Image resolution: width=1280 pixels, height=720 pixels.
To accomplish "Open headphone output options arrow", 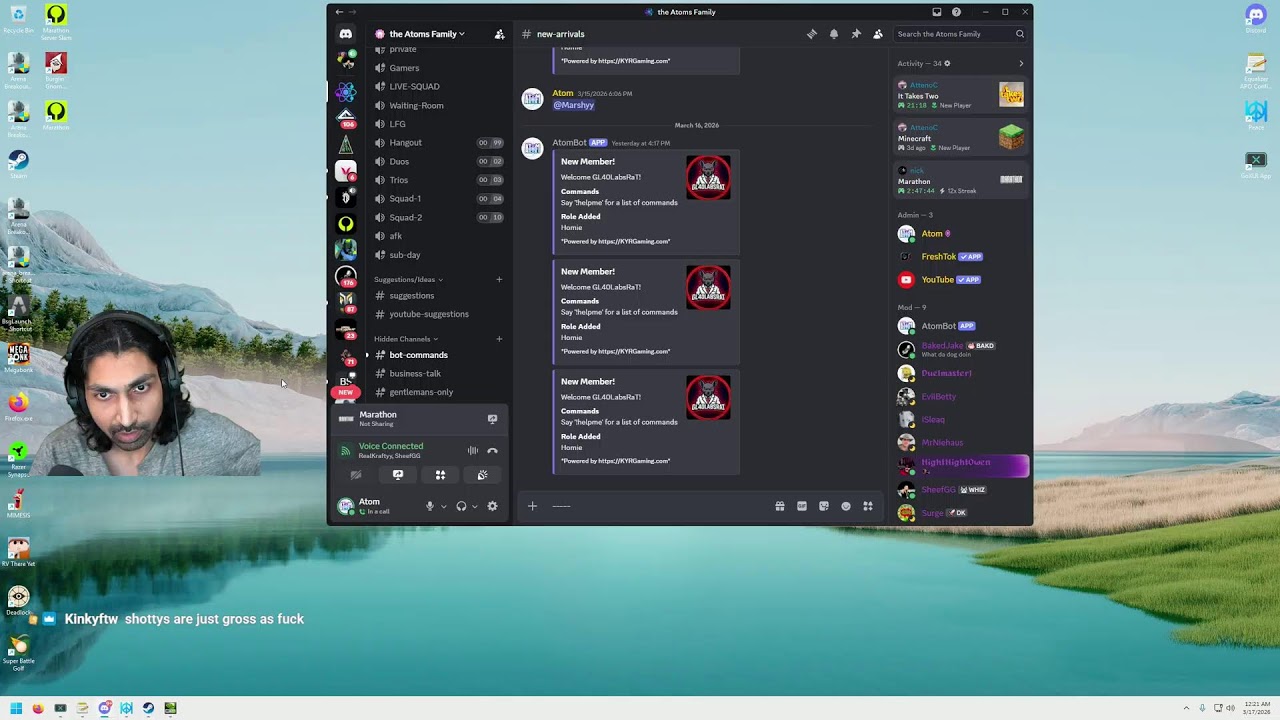I will [x=474, y=506].
